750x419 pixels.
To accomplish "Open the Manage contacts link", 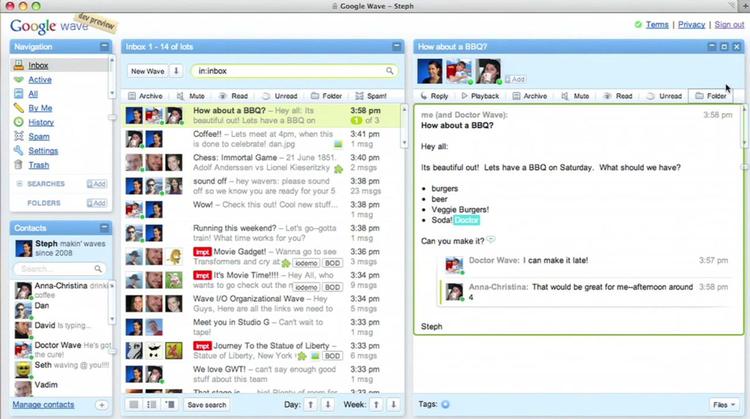I will pos(42,404).
